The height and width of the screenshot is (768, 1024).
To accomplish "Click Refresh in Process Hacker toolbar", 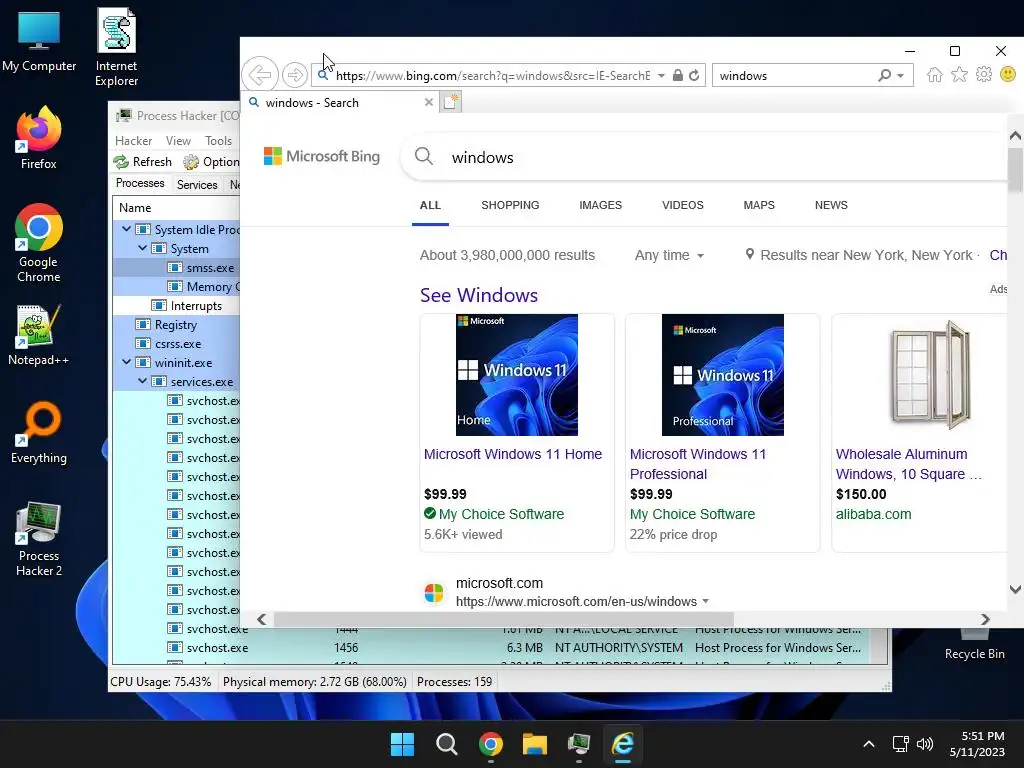I will click(x=142, y=161).
